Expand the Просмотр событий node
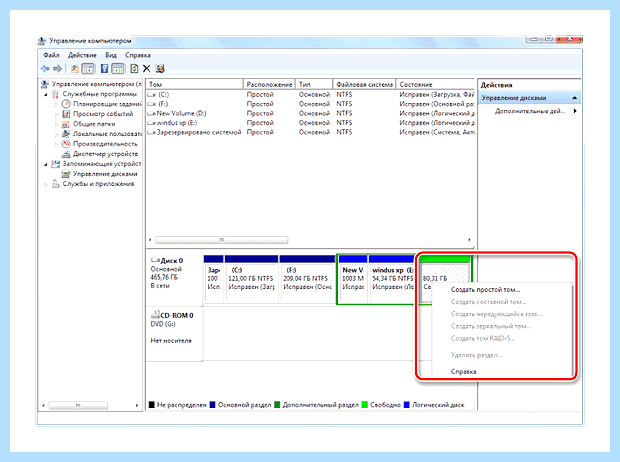The height and width of the screenshot is (462, 620). tap(56, 114)
